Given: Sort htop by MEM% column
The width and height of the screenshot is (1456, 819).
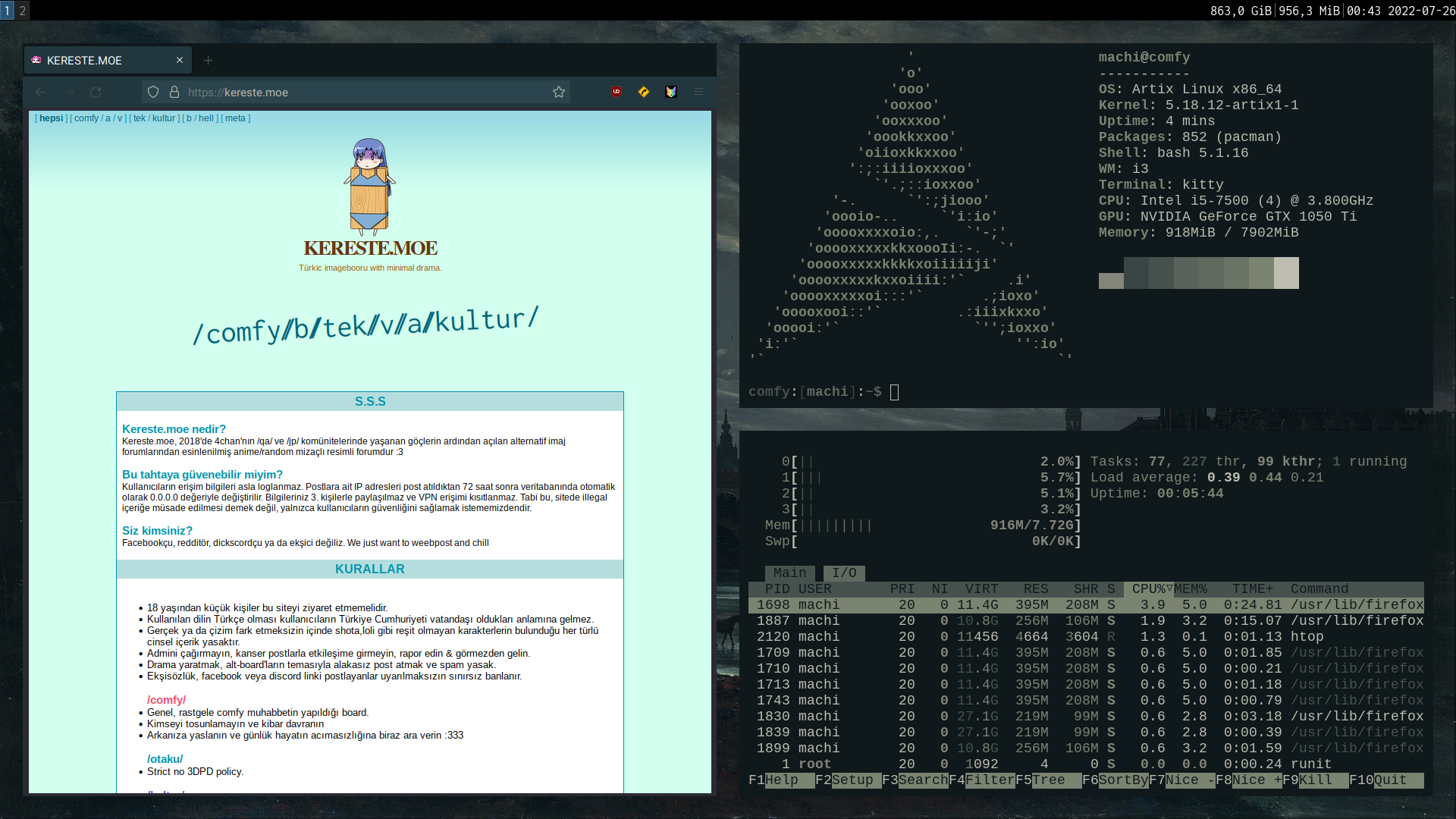Looking at the screenshot, I should click(x=1191, y=589).
